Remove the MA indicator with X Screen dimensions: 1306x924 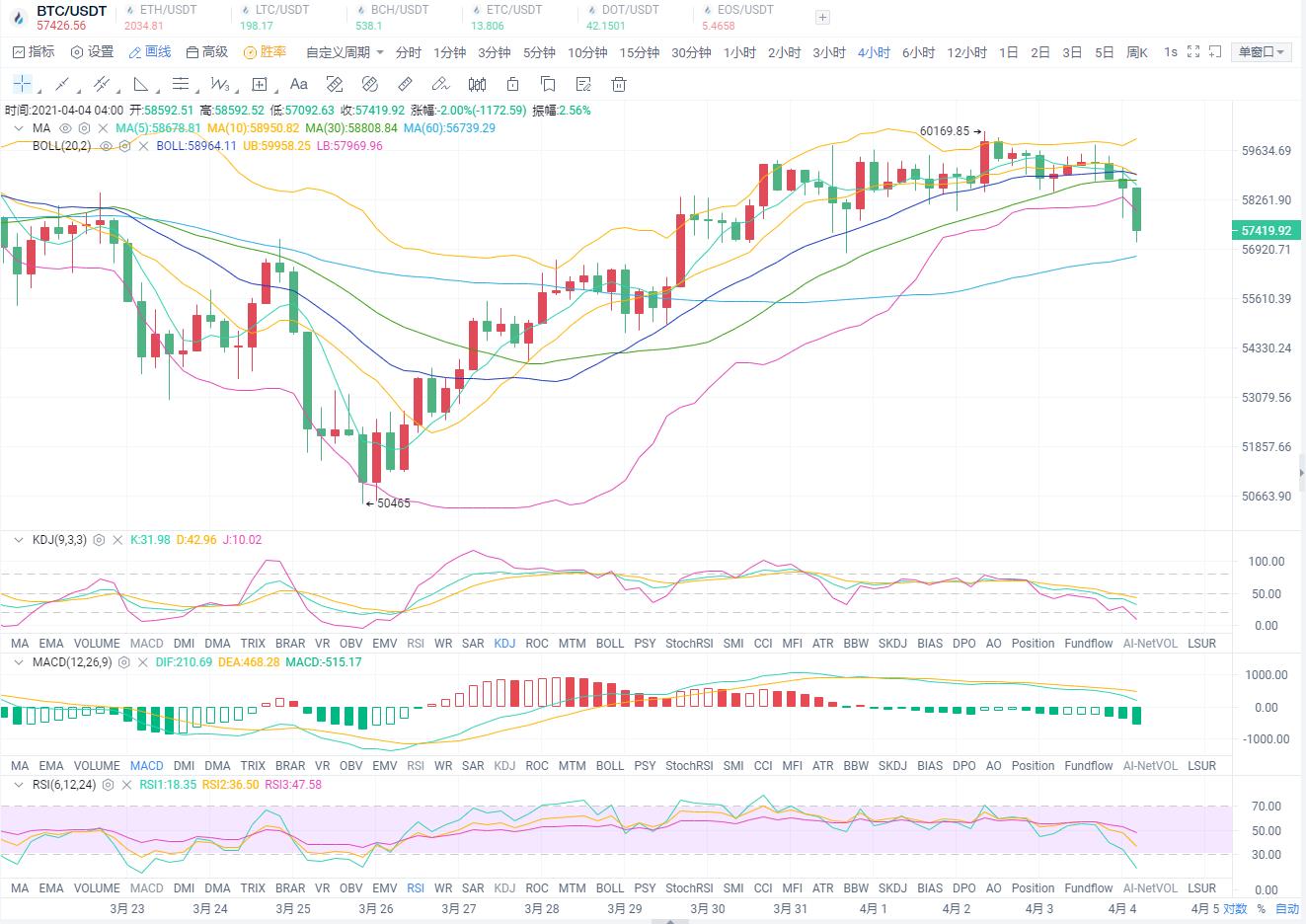tap(103, 128)
